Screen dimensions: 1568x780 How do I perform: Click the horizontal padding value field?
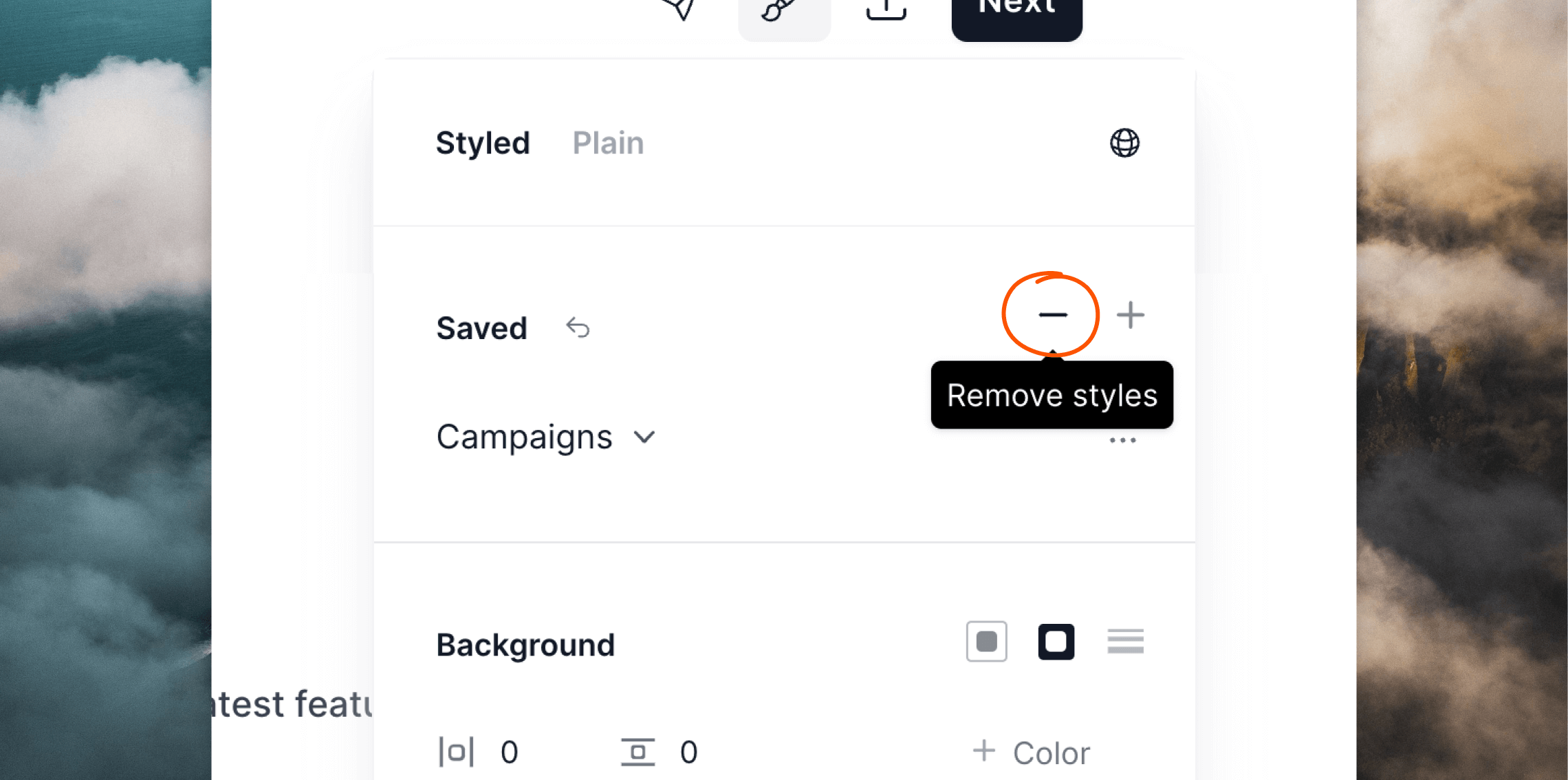point(510,752)
